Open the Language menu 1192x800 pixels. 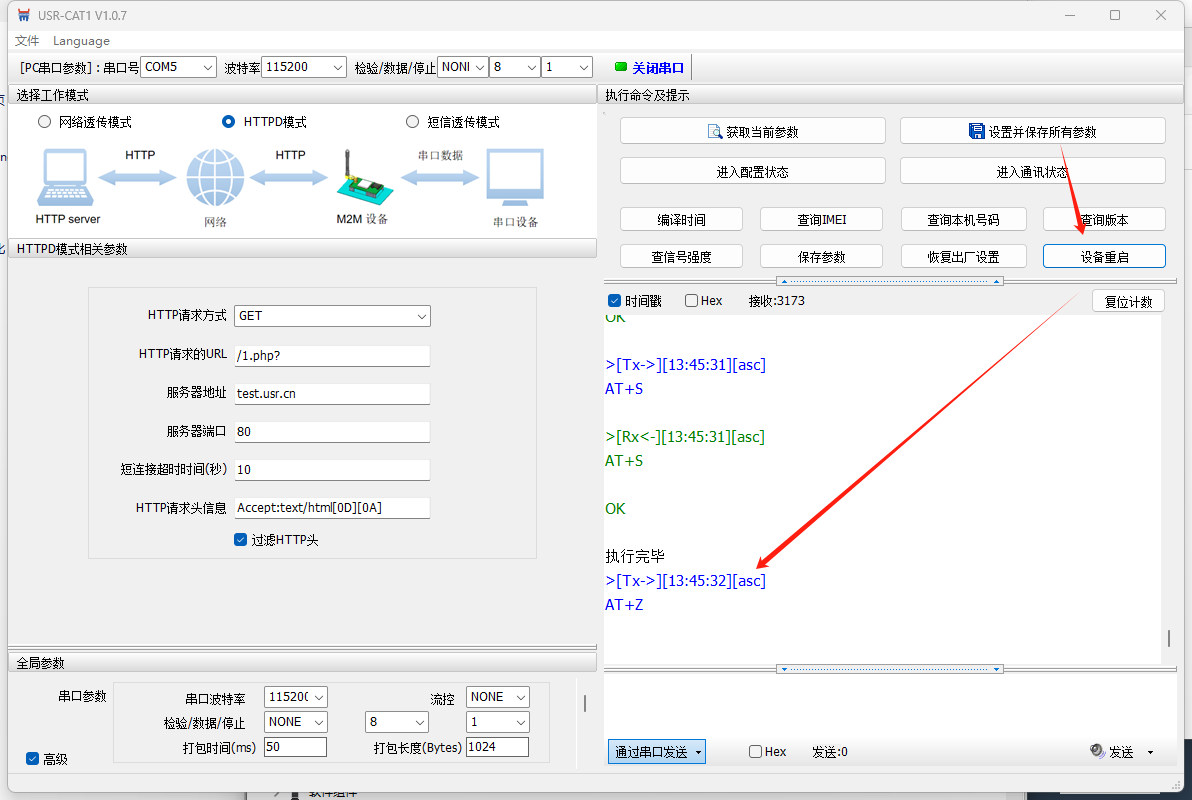point(81,41)
